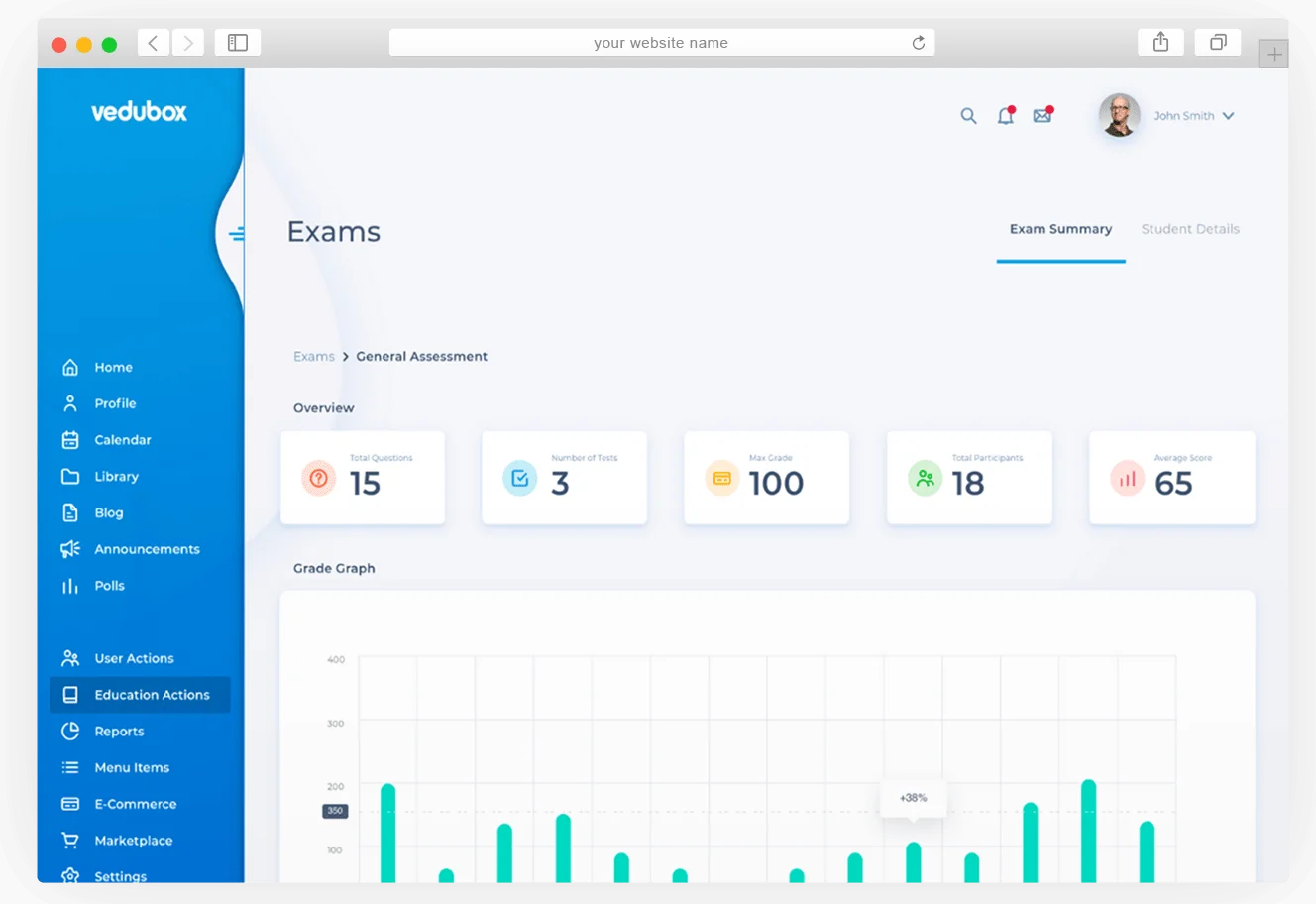This screenshot has width=1316, height=904.
Task: Toggle the blue sidebar collapse handle
Action: click(236, 234)
